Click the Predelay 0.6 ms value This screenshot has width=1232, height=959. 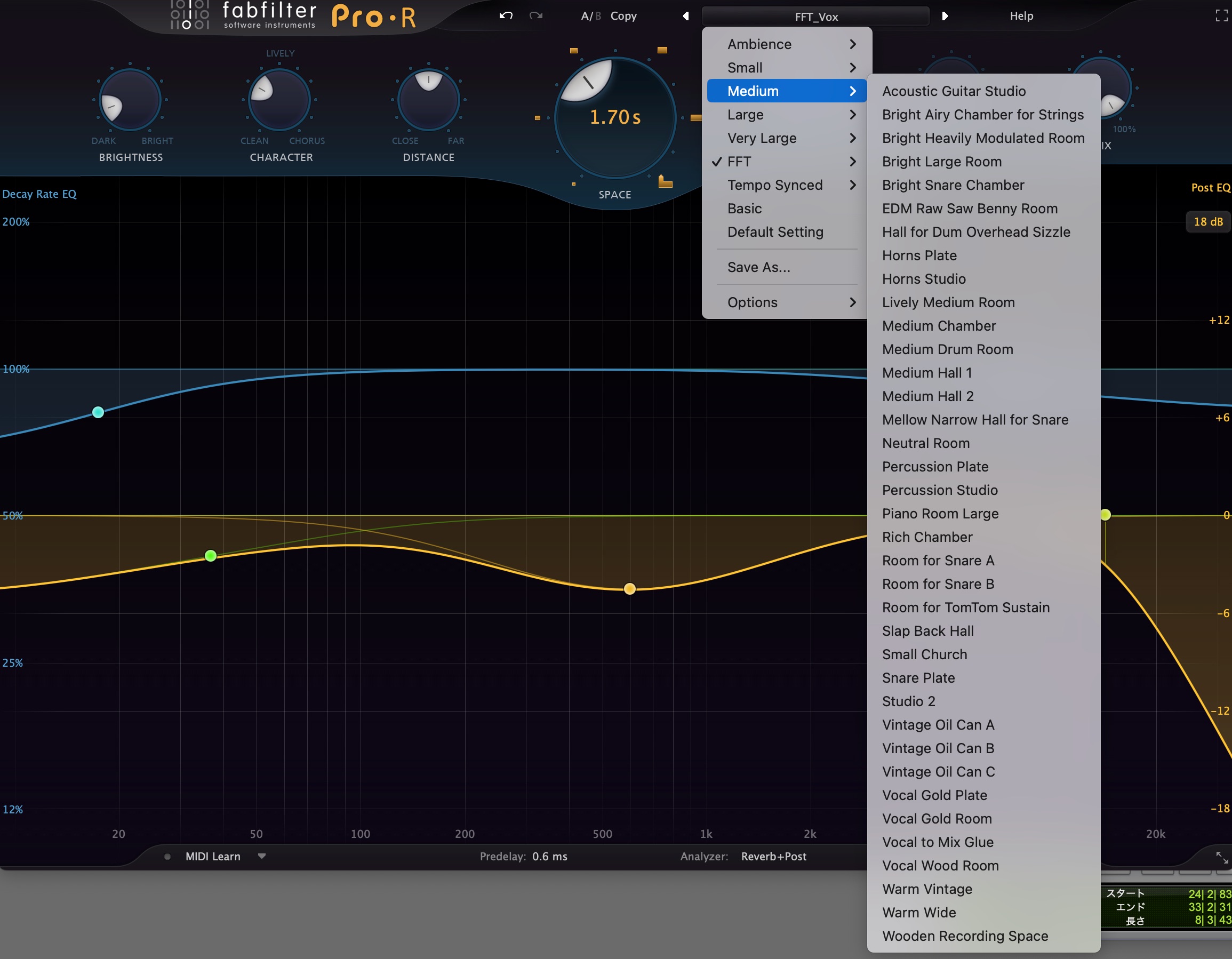pyautogui.click(x=550, y=857)
